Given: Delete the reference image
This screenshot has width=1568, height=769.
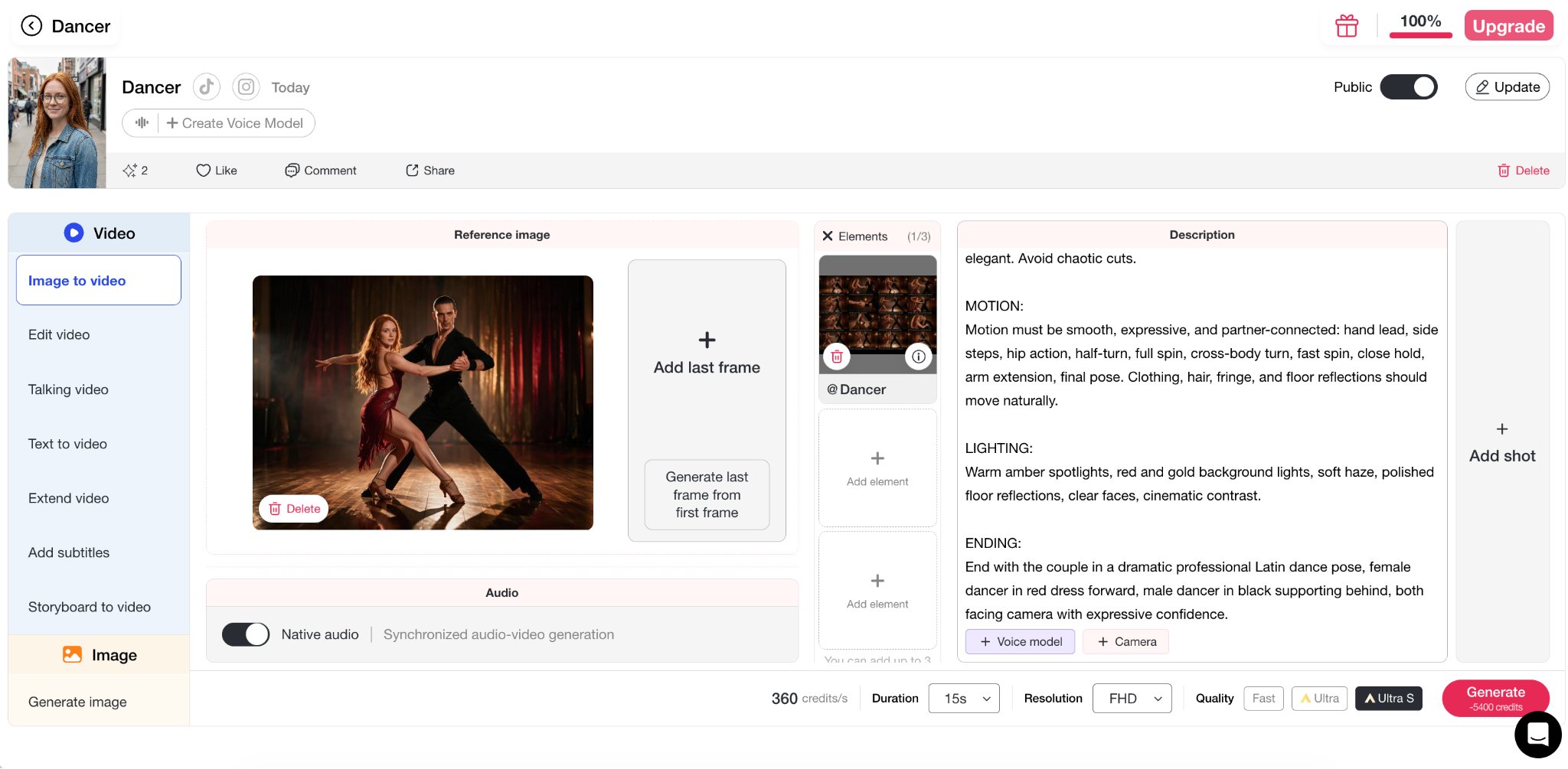Looking at the screenshot, I should click(x=294, y=509).
